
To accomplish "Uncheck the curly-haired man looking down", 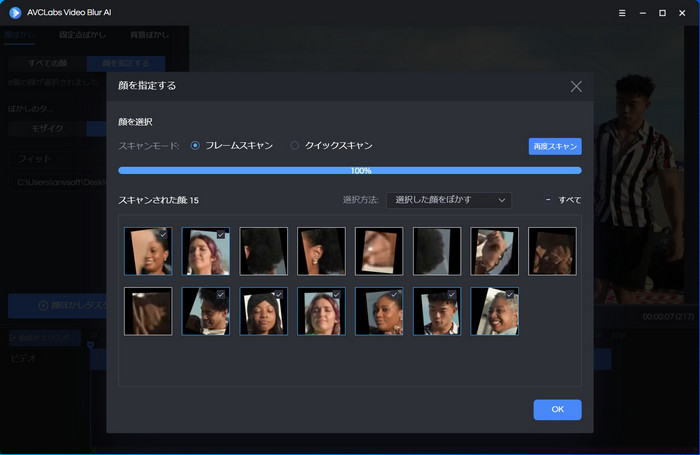I will point(221,295).
